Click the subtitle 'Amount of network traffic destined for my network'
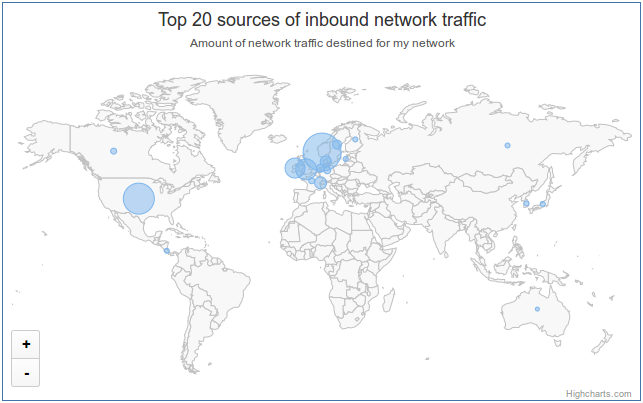Viewport: 643px width, 403px height. tap(322, 43)
